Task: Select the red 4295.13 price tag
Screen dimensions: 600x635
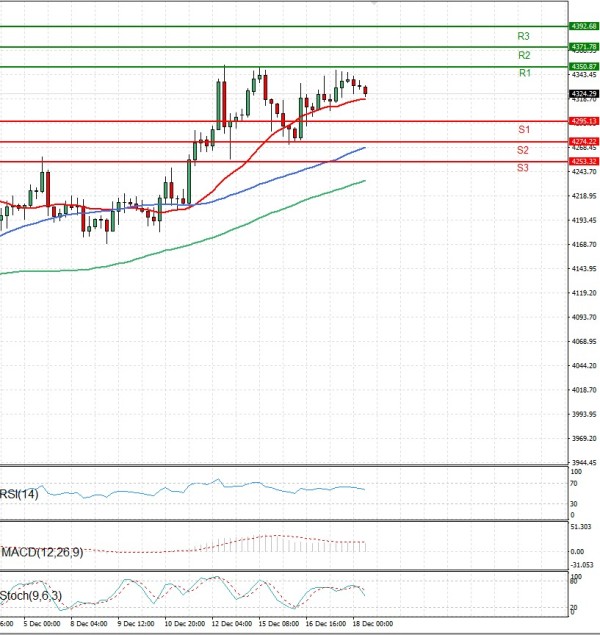Action: (583, 121)
